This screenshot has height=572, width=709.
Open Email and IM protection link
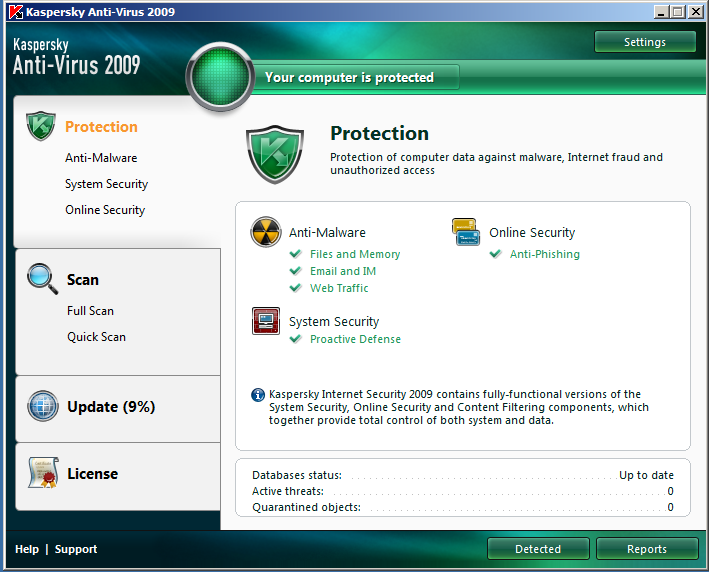pyautogui.click(x=343, y=271)
